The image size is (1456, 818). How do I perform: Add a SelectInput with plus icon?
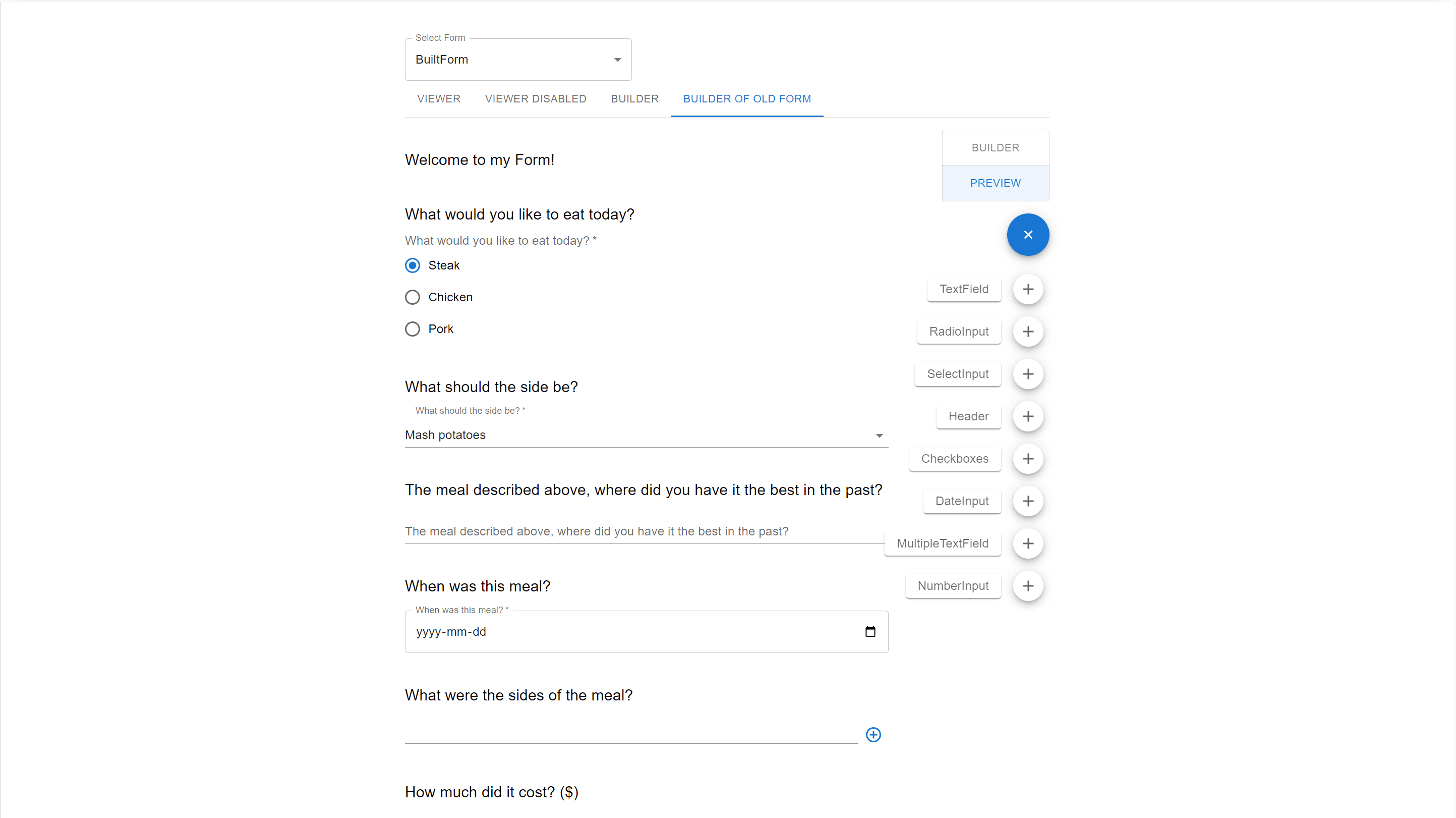click(x=1027, y=374)
